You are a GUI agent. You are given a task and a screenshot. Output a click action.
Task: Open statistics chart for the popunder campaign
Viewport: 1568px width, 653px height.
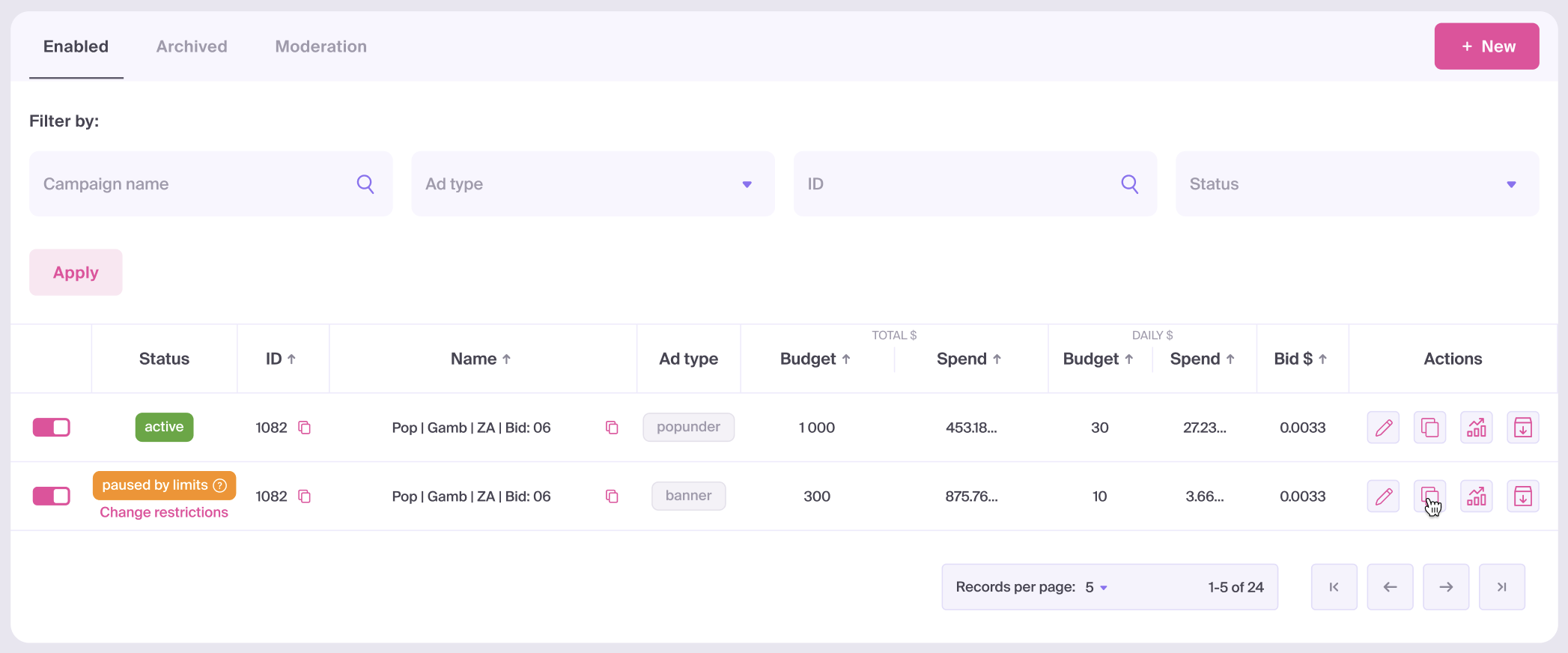pos(1476,428)
